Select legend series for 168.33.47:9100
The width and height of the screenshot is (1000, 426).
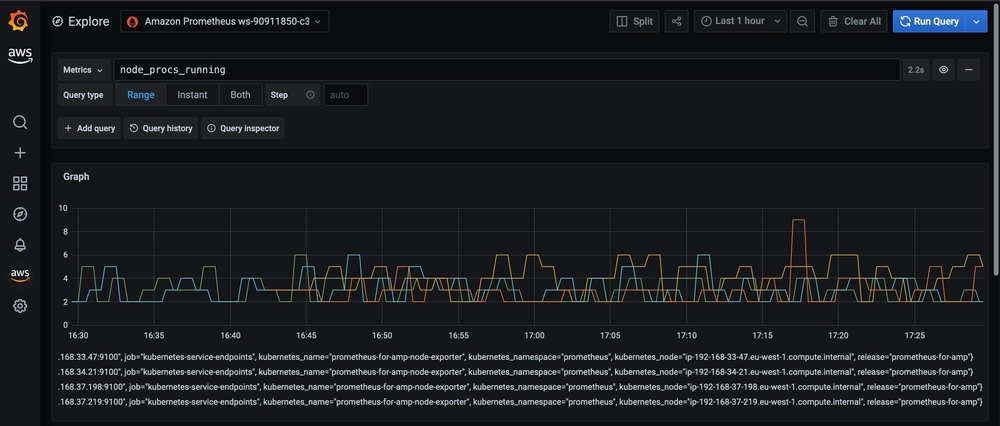515,356
